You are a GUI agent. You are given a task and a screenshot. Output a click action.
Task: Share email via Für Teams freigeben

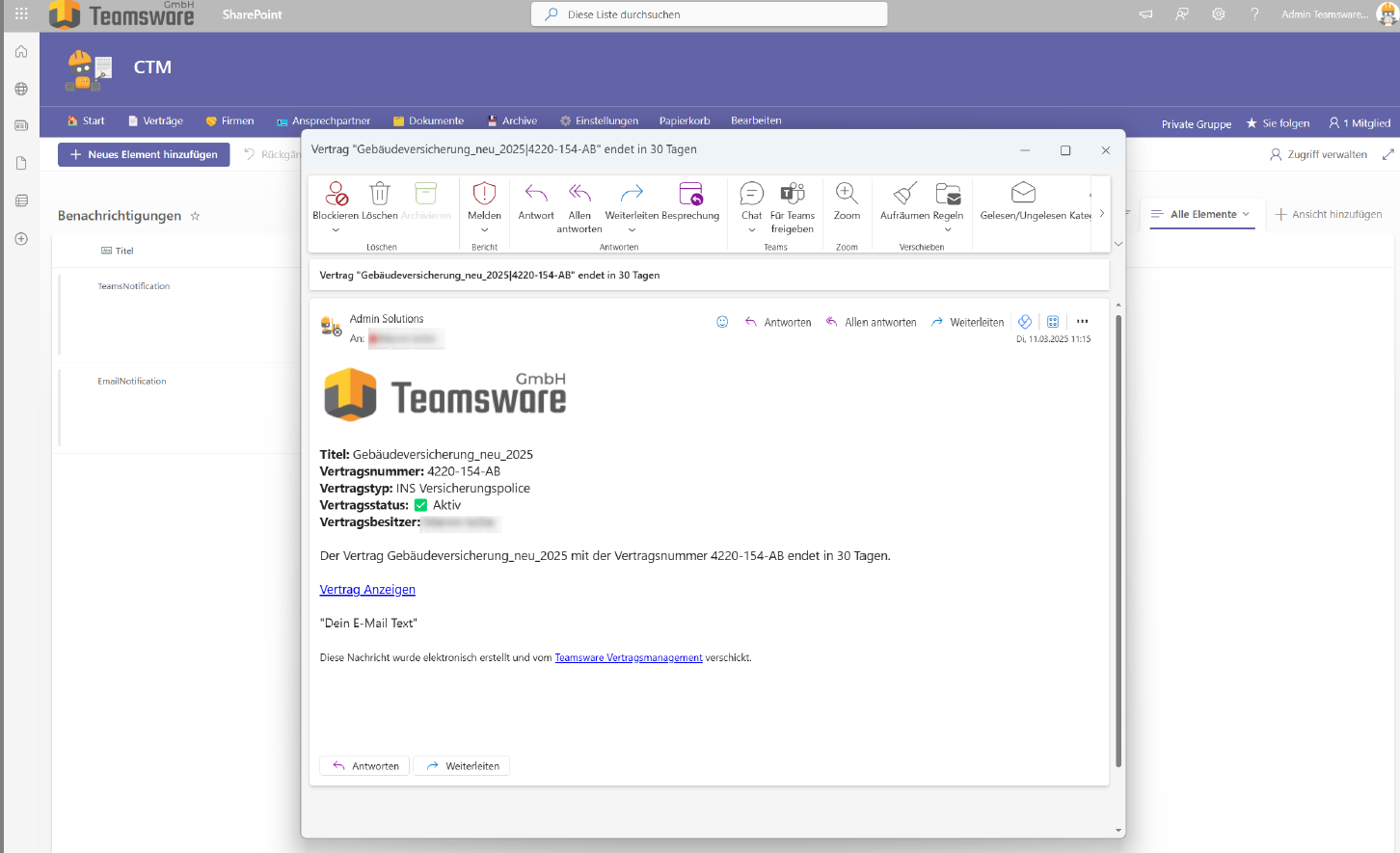coord(792,195)
